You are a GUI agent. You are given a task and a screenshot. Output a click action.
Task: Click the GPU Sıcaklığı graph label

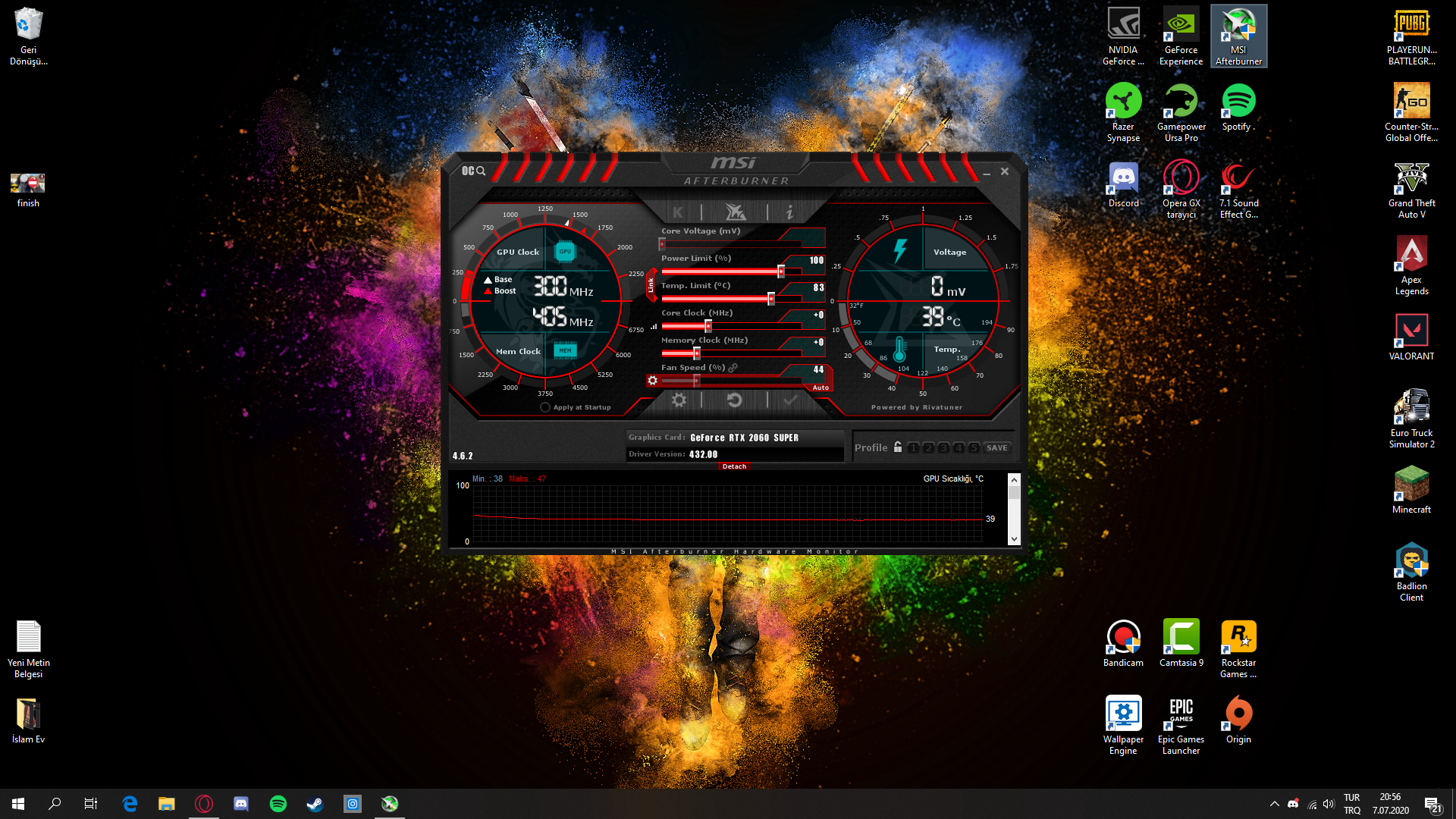953,479
